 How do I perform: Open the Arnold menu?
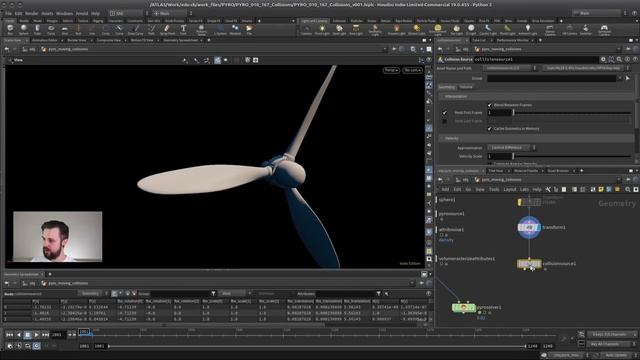tap(82, 13)
